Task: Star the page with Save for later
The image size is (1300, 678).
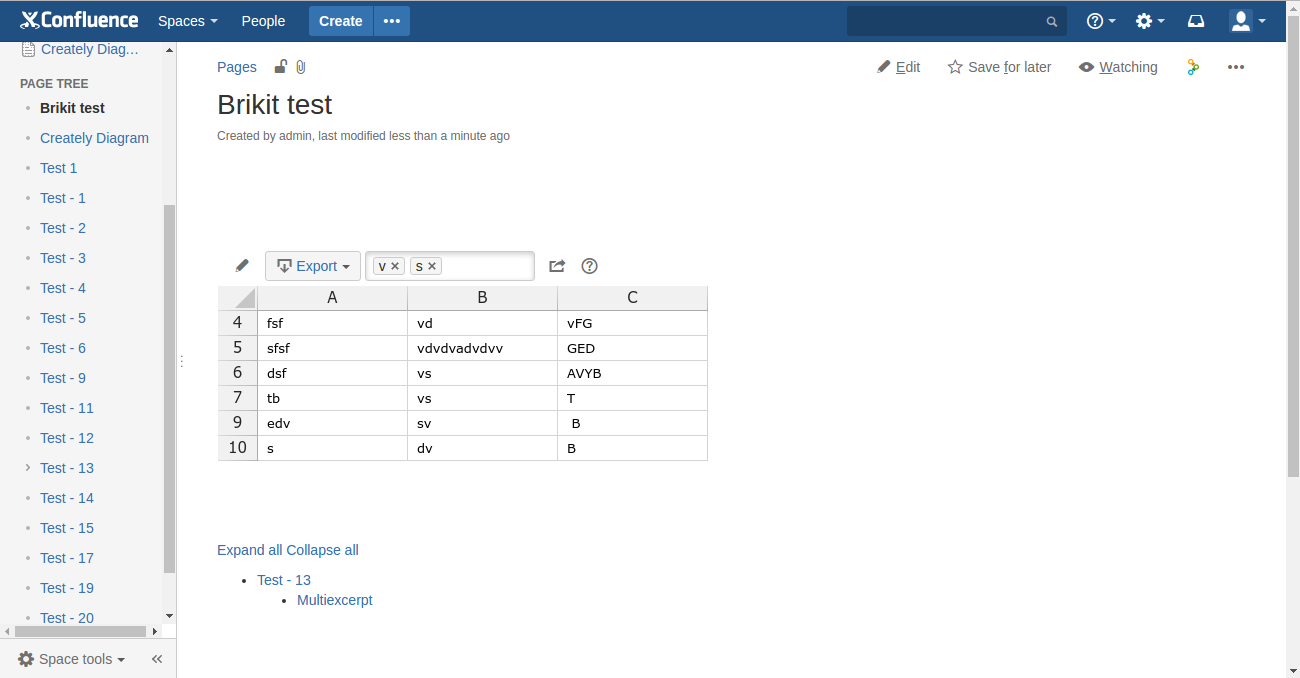Action: 998,67
